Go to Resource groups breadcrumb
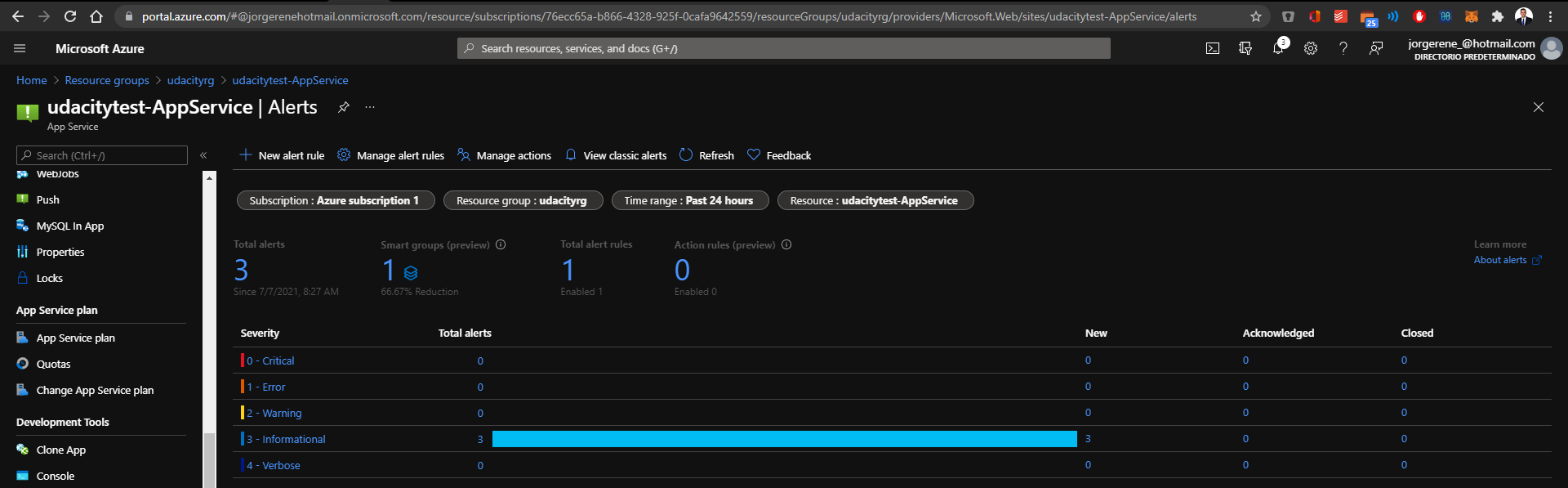The height and width of the screenshot is (488, 1568). [107, 80]
